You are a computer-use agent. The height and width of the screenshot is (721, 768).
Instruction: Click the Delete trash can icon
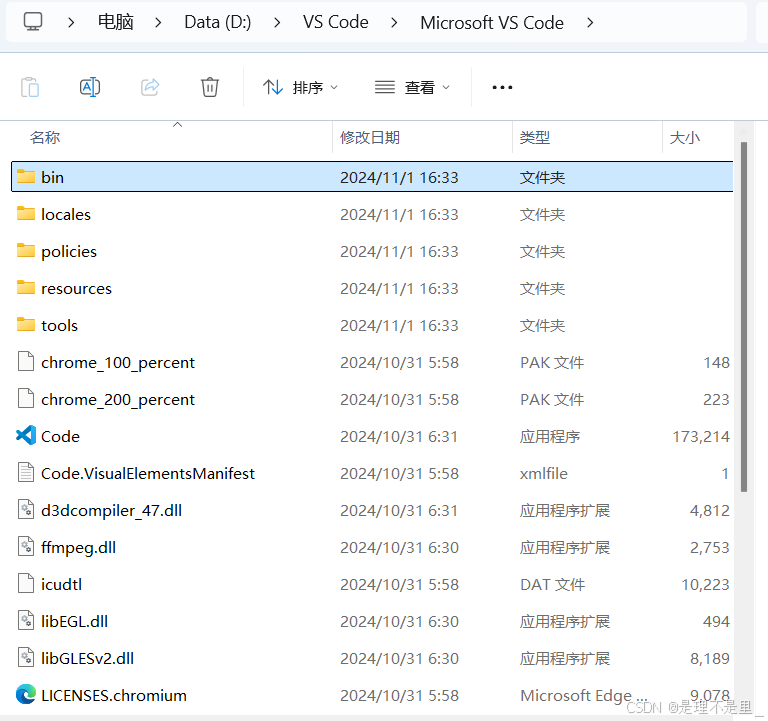[x=210, y=87]
